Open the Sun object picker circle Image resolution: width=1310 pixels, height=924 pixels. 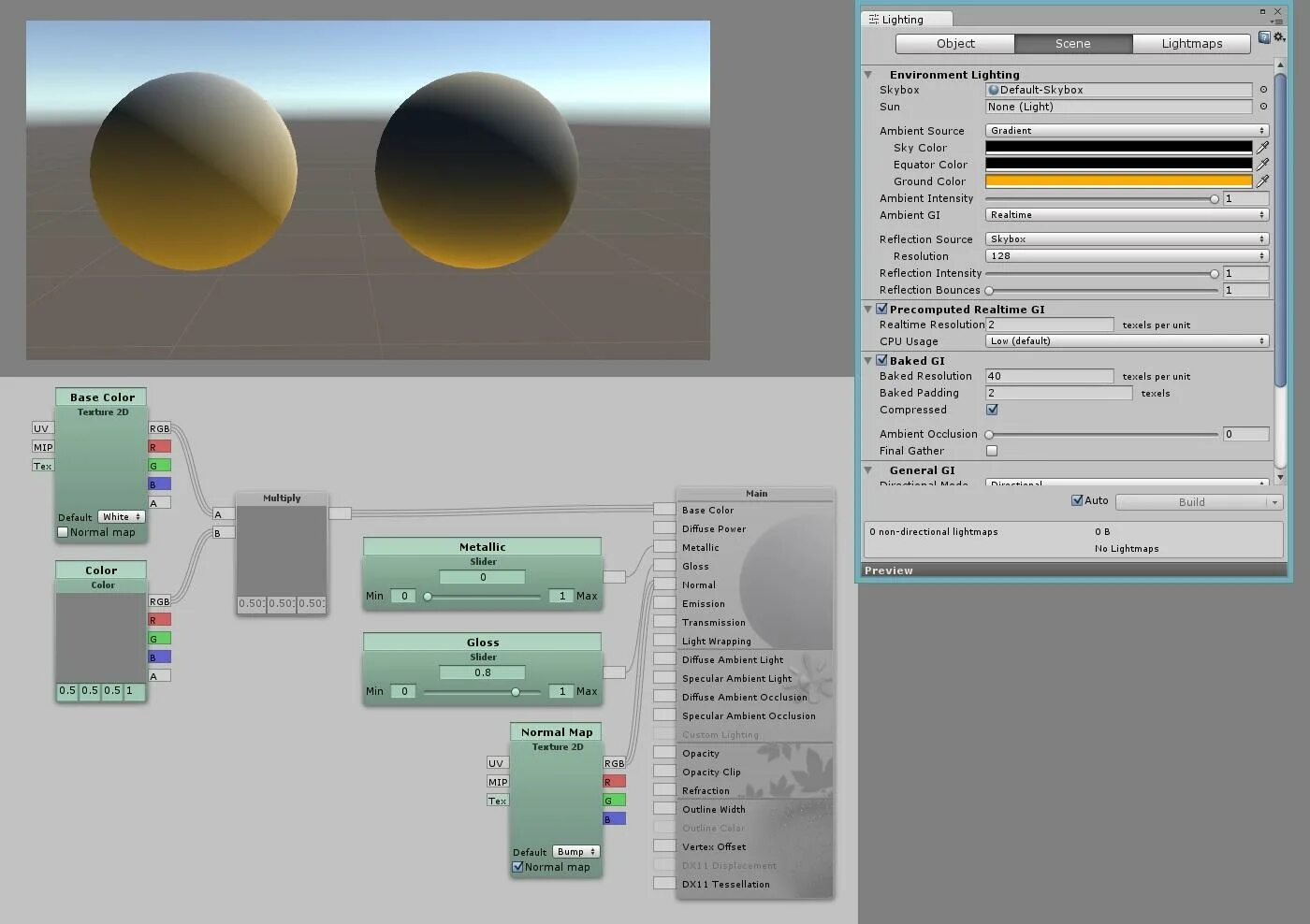(1263, 107)
